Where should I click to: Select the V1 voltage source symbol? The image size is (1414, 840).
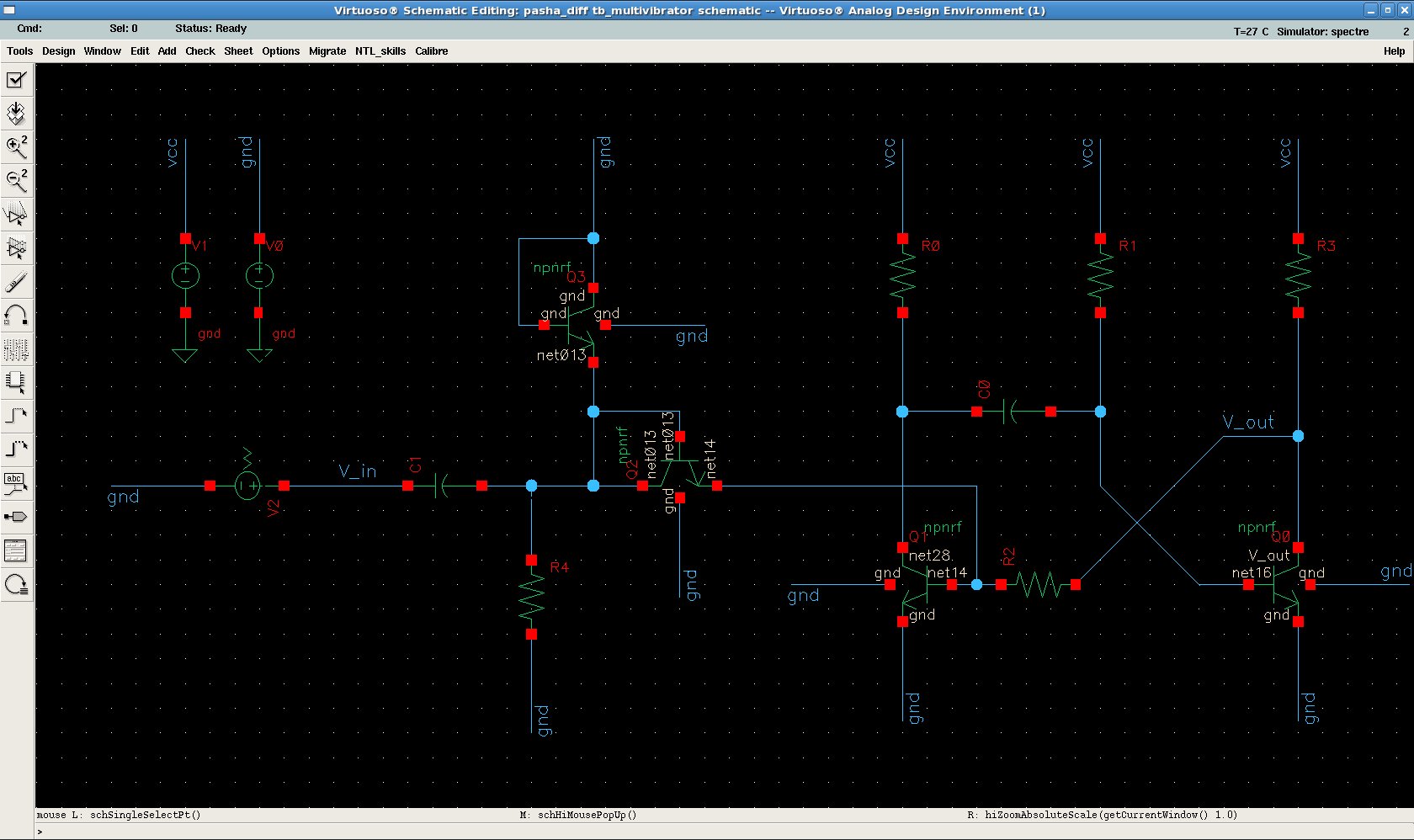click(x=186, y=275)
